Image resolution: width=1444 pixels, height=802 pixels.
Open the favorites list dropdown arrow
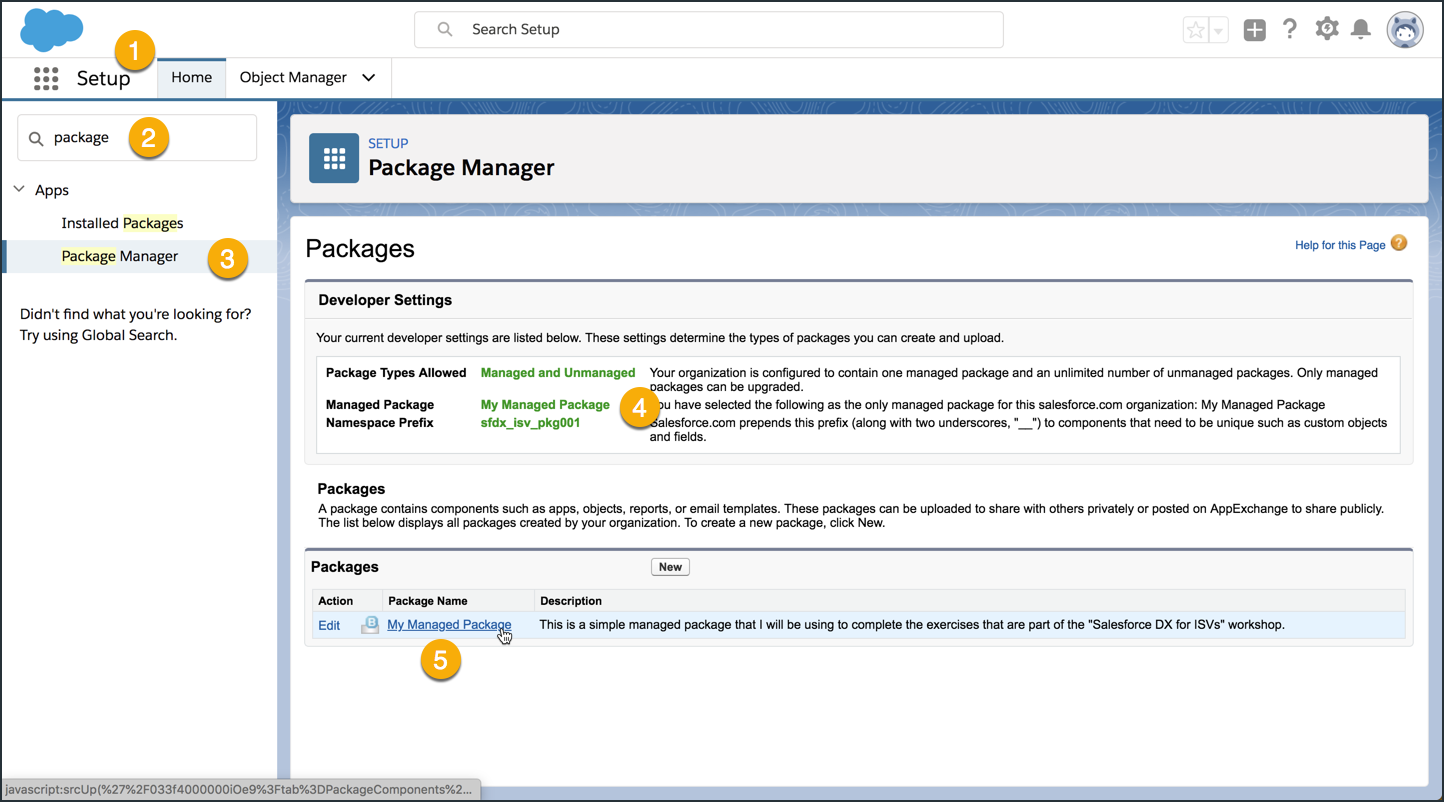coord(1218,31)
